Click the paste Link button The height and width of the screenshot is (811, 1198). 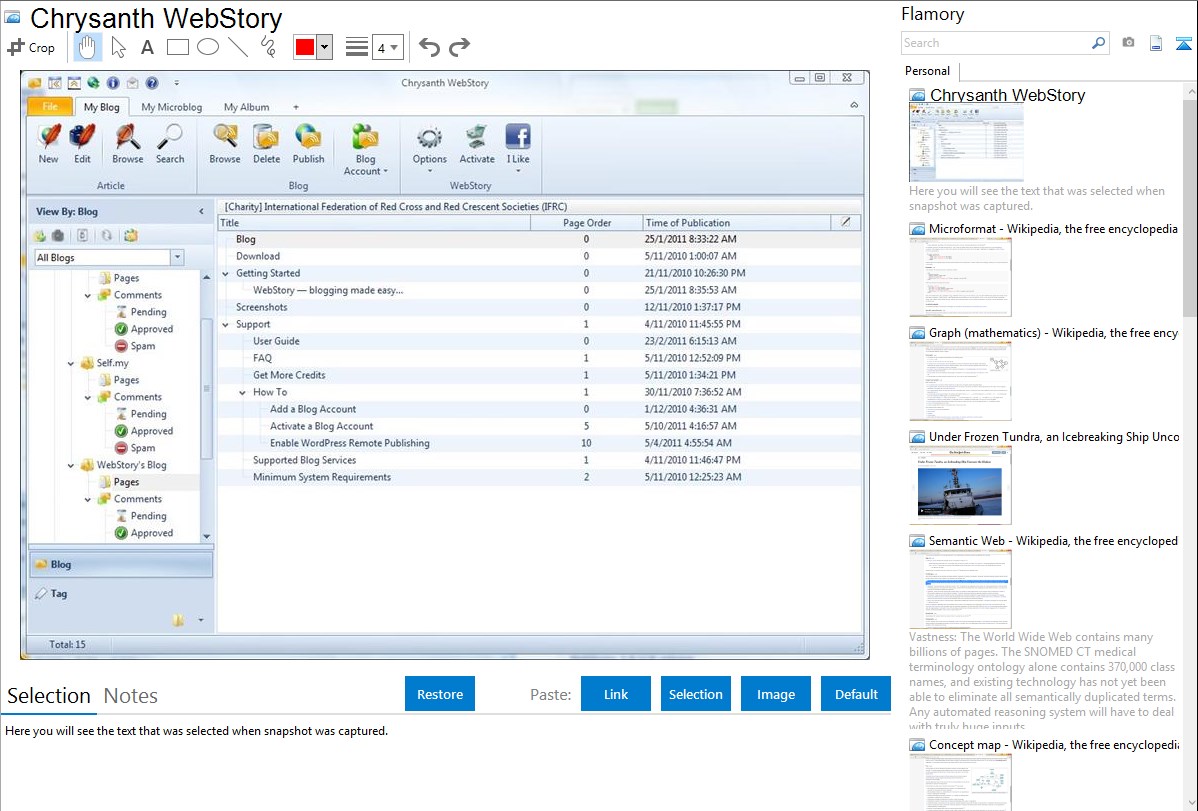pyautogui.click(x=615, y=693)
